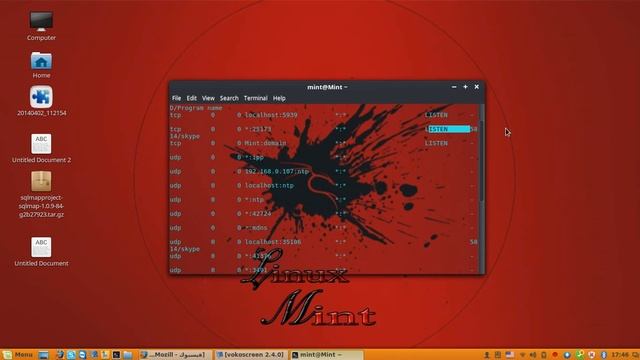Click the localhost:5939 entry in the terminal
Viewport: 640px width, 360px height.
pos(271,115)
